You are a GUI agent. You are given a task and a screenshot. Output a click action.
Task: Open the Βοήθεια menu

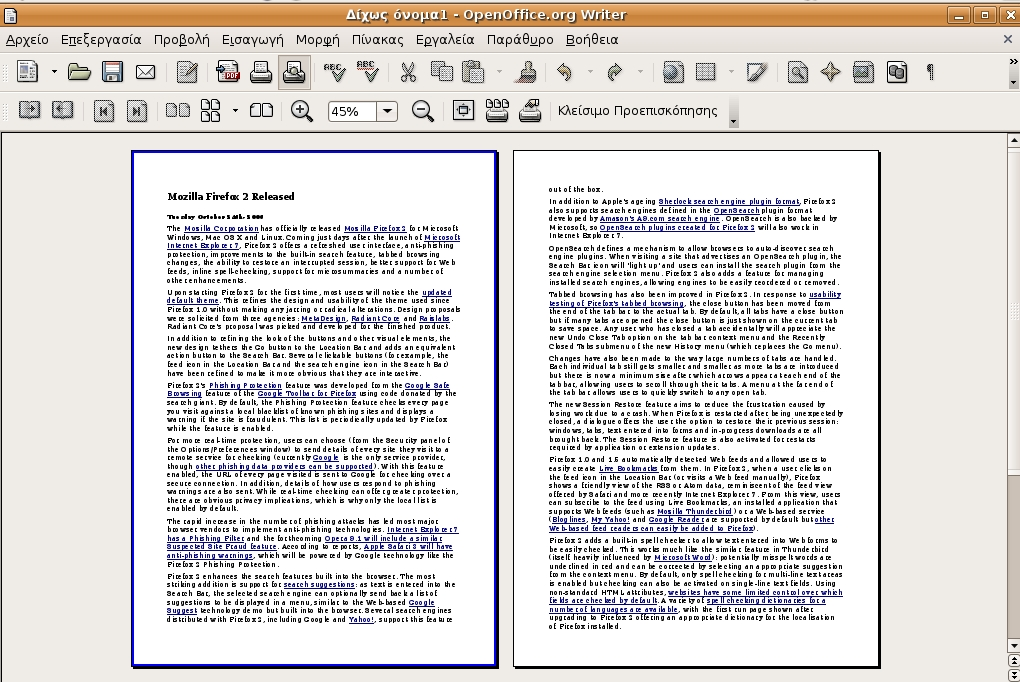point(592,40)
